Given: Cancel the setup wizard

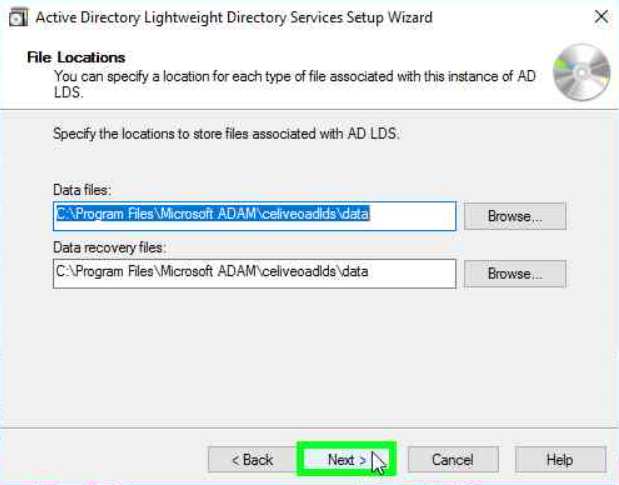Looking at the screenshot, I should click(x=452, y=459).
